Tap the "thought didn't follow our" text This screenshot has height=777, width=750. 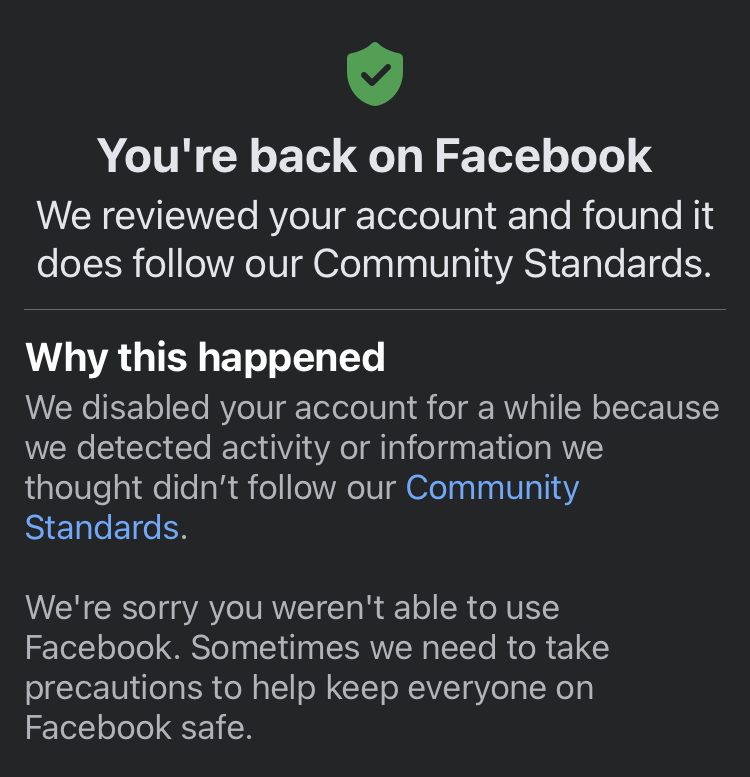tap(212, 488)
